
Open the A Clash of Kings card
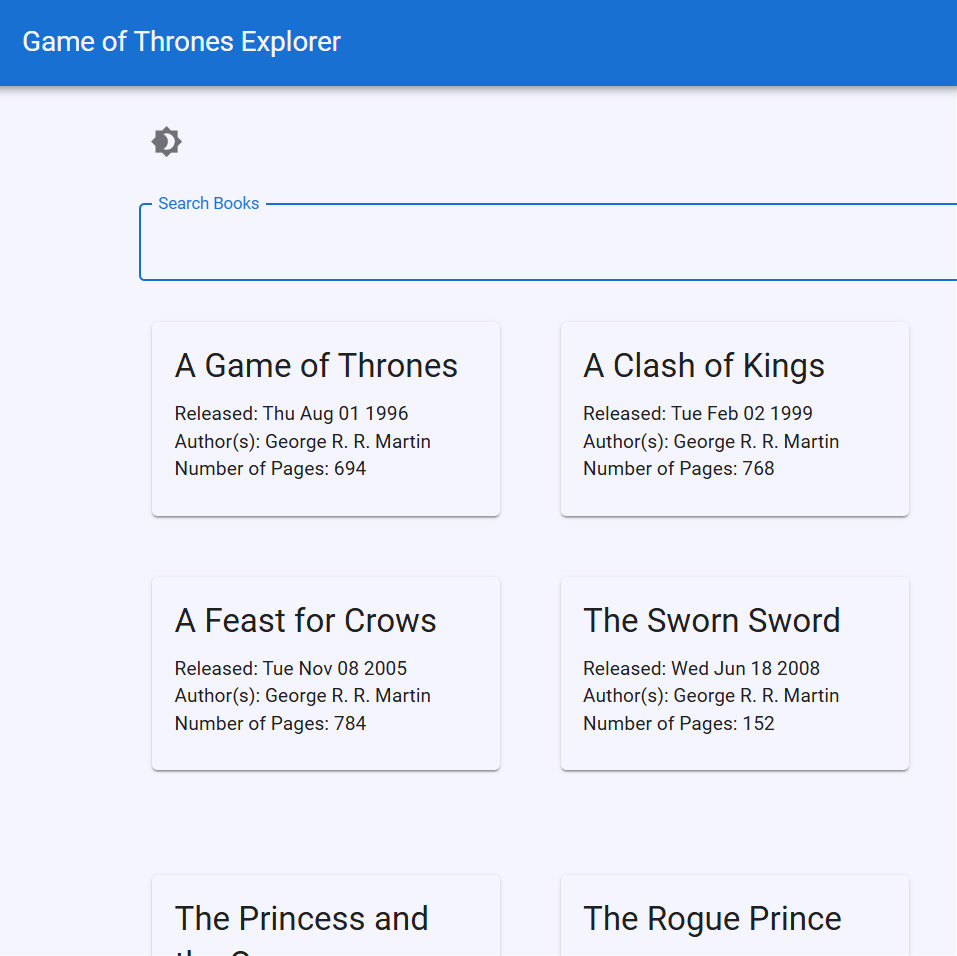point(734,418)
